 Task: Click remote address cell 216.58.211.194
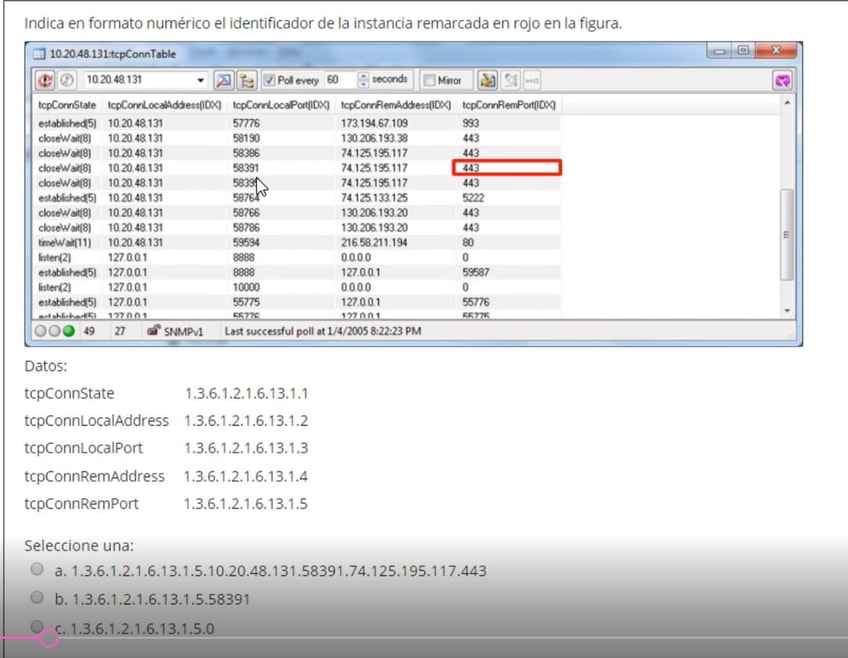[374, 243]
